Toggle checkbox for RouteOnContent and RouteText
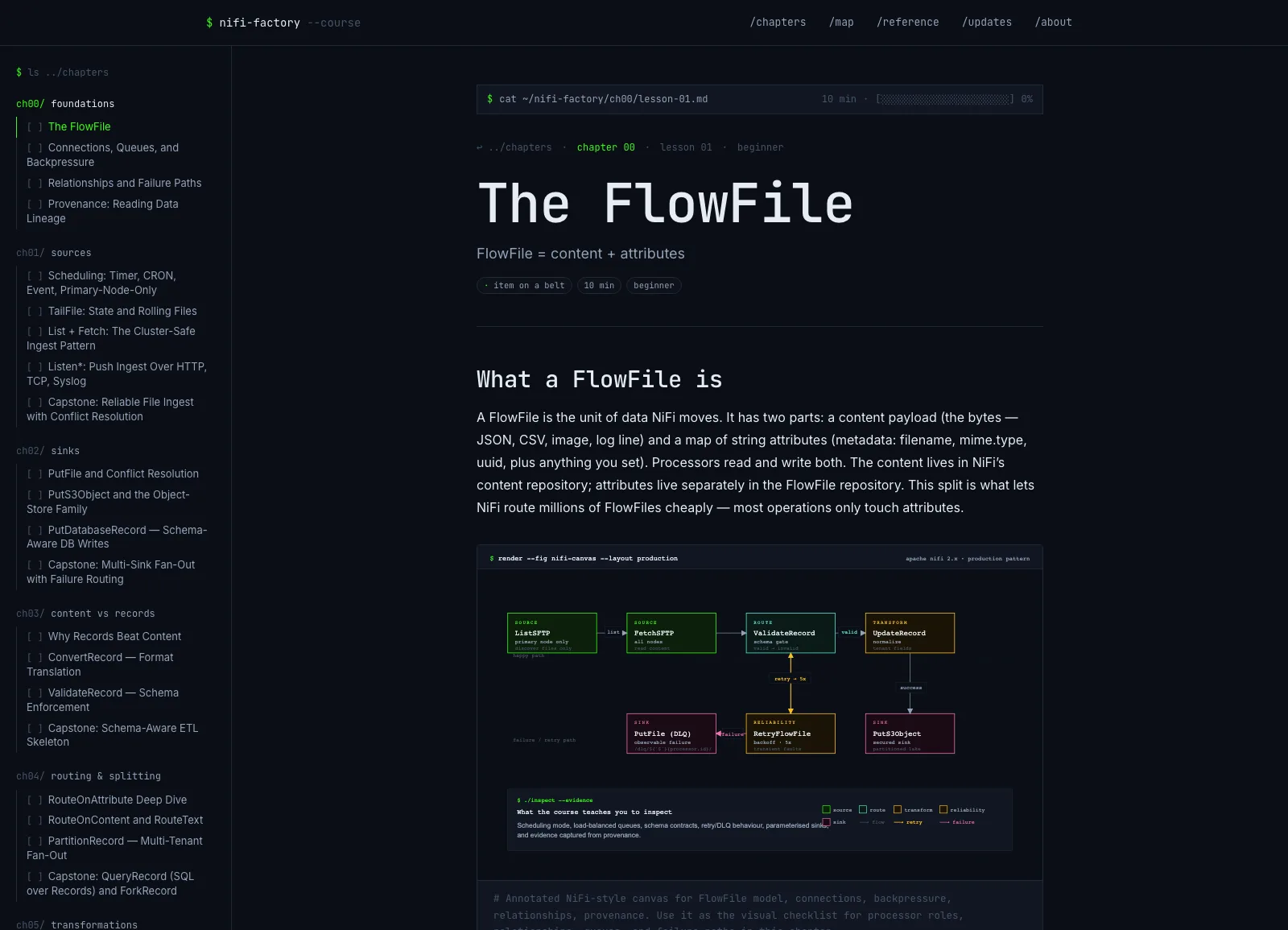 coord(35,820)
